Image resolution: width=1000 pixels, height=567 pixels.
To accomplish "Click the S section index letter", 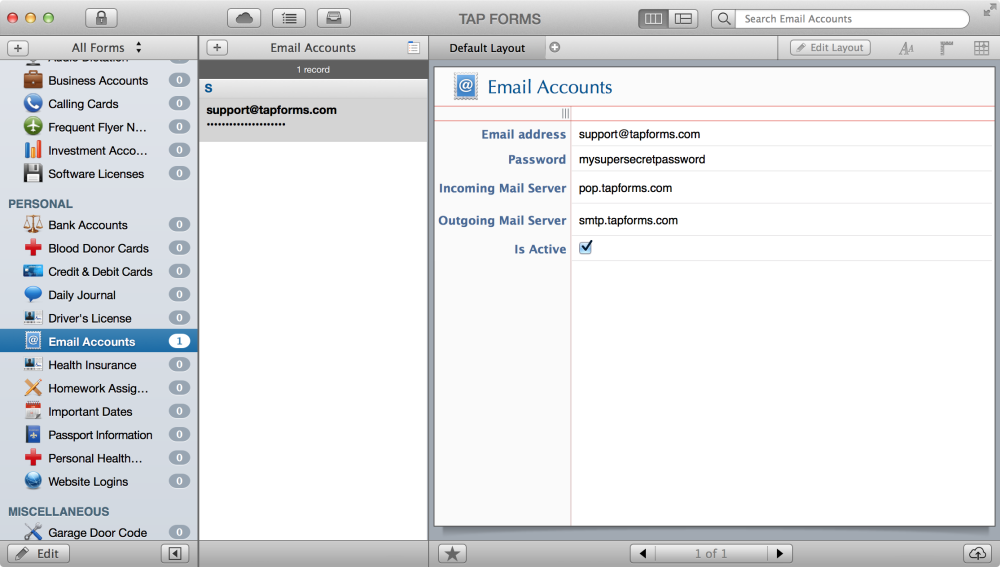I will click(x=209, y=88).
